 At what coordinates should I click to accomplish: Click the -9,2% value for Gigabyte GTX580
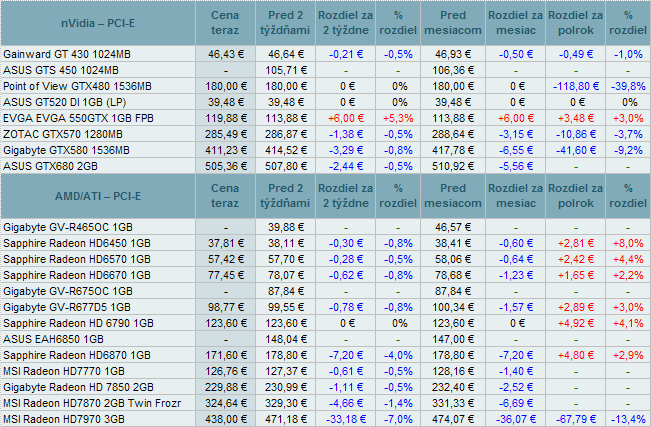click(x=628, y=150)
